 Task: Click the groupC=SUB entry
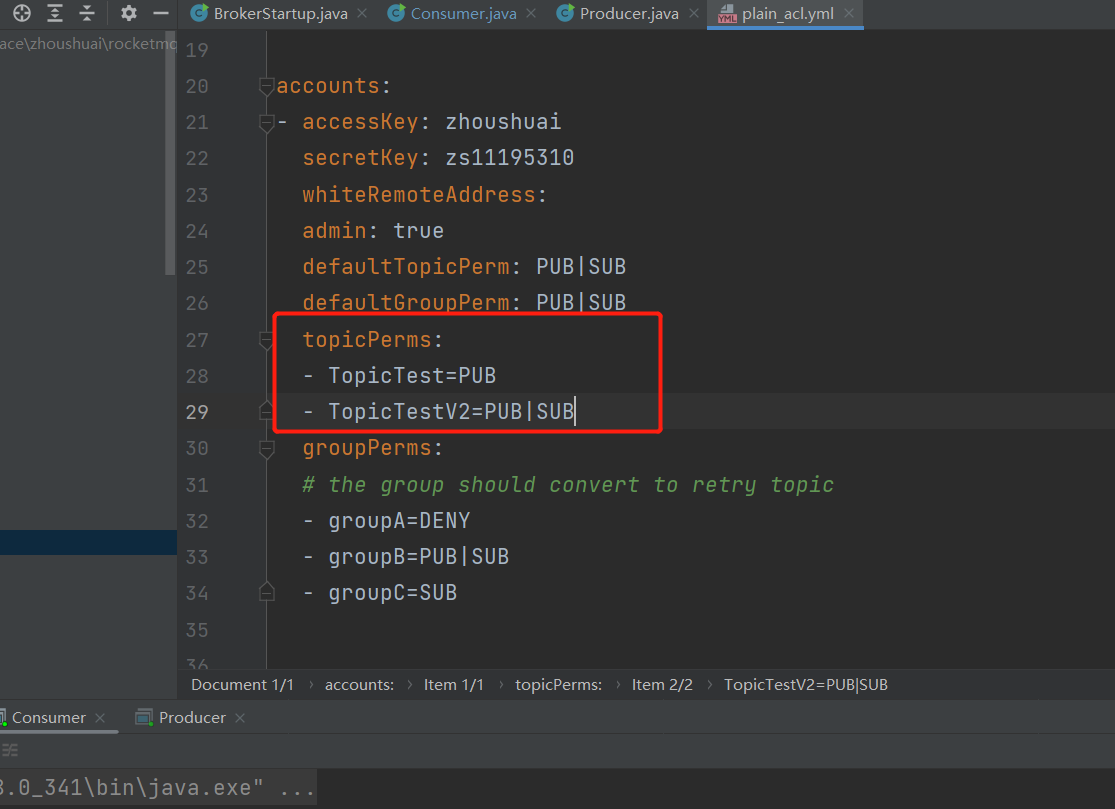393,593
